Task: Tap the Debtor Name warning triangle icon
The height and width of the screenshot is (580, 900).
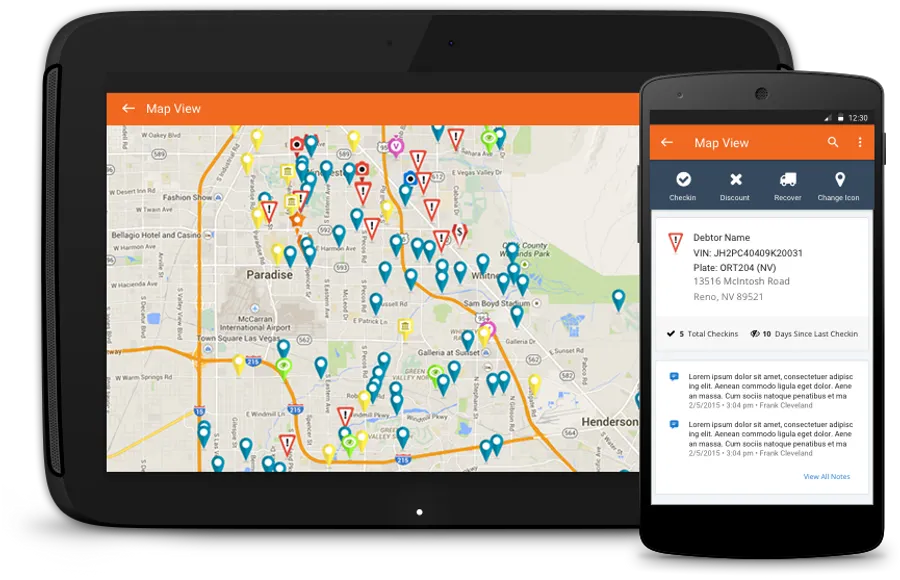Action: click(676, 242)
